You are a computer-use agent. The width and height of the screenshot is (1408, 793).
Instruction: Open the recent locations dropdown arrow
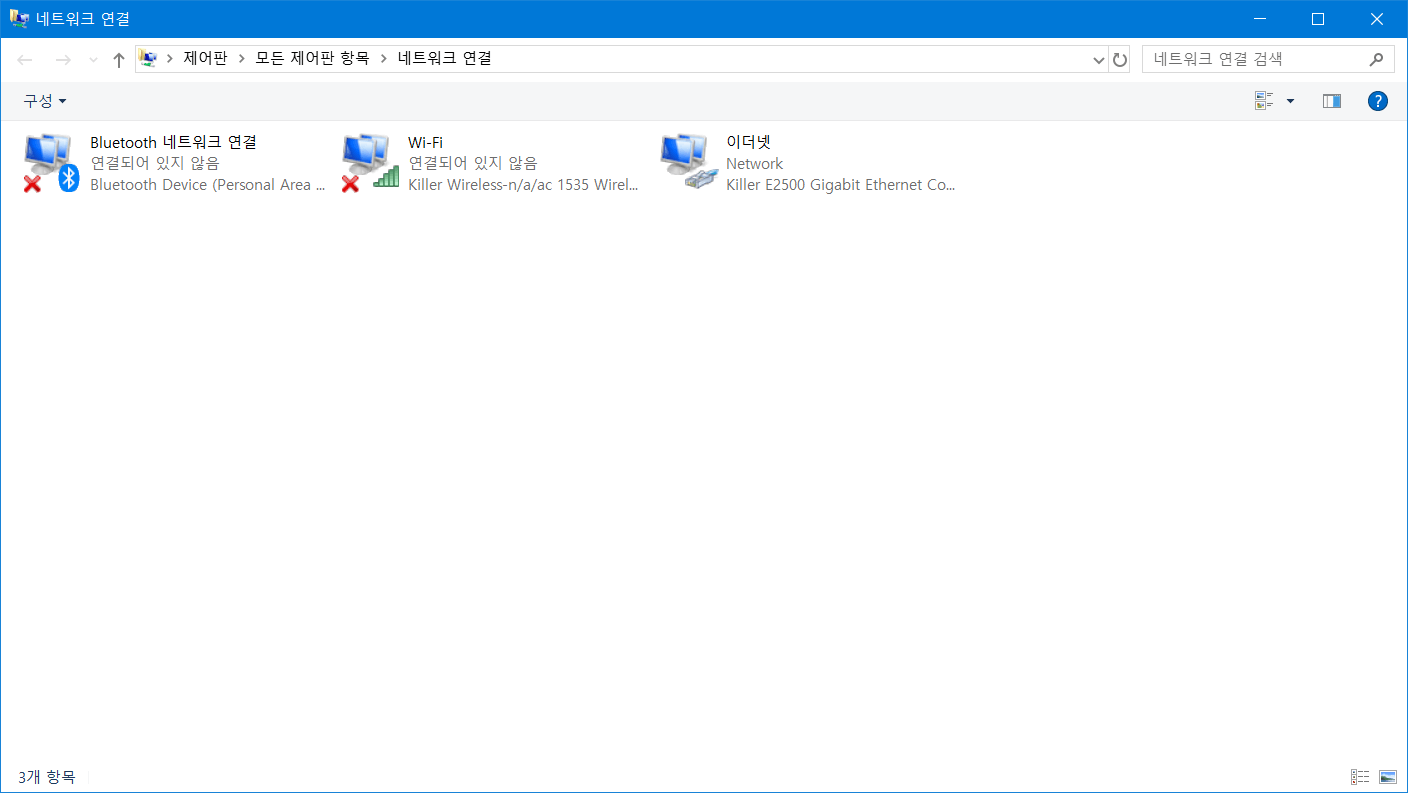93,60
